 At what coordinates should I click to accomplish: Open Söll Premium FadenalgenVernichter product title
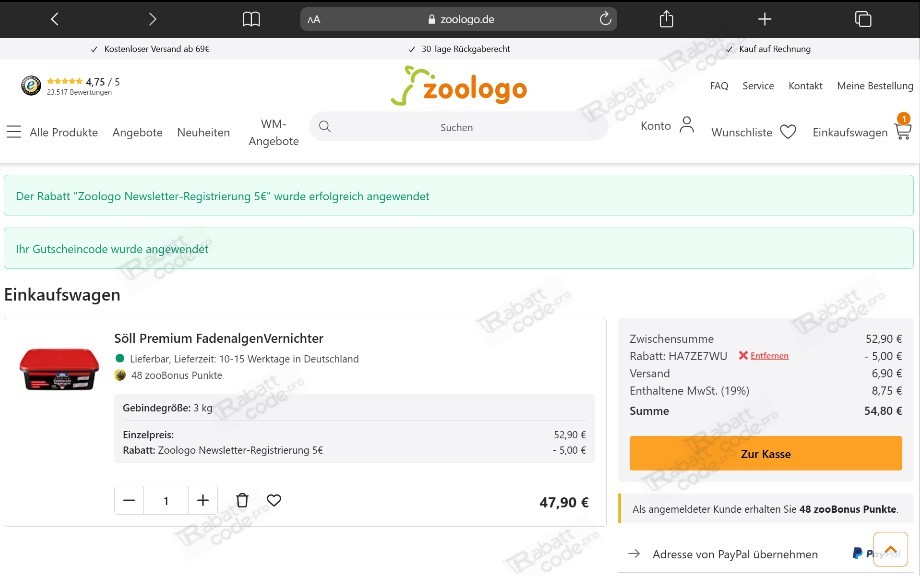coord(219,338)
